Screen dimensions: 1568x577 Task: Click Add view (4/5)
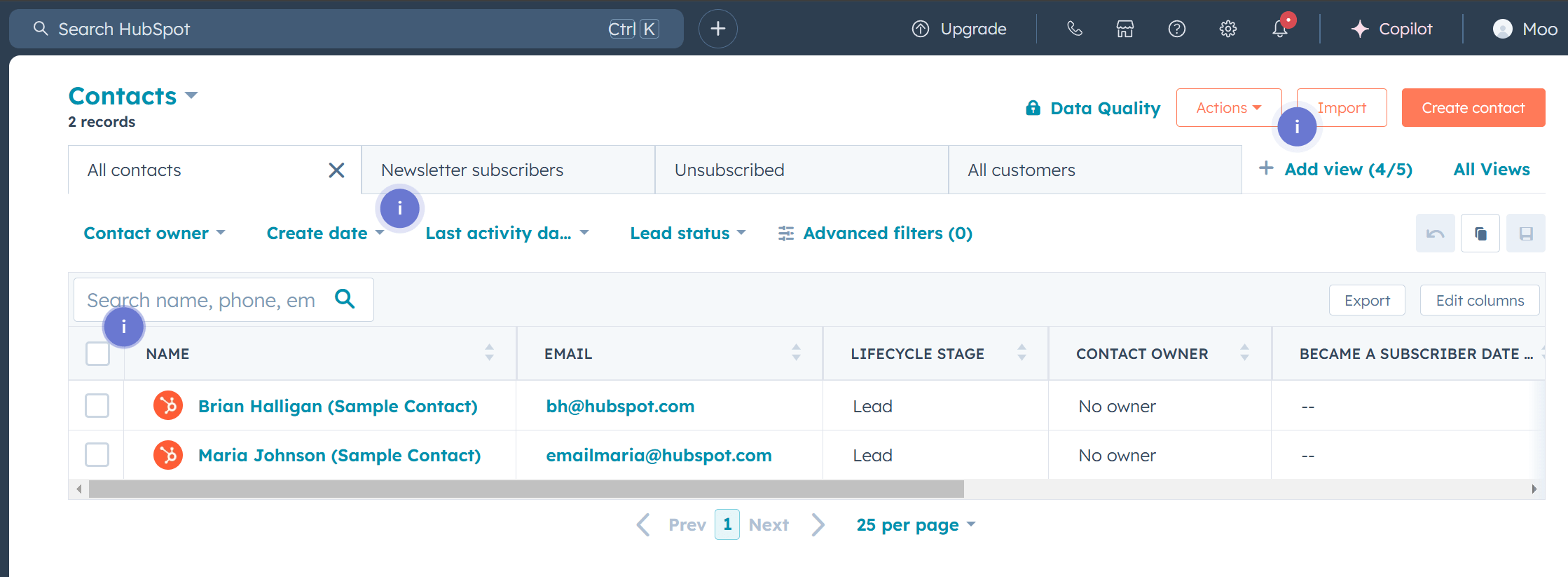click(x=1335, y=170)
